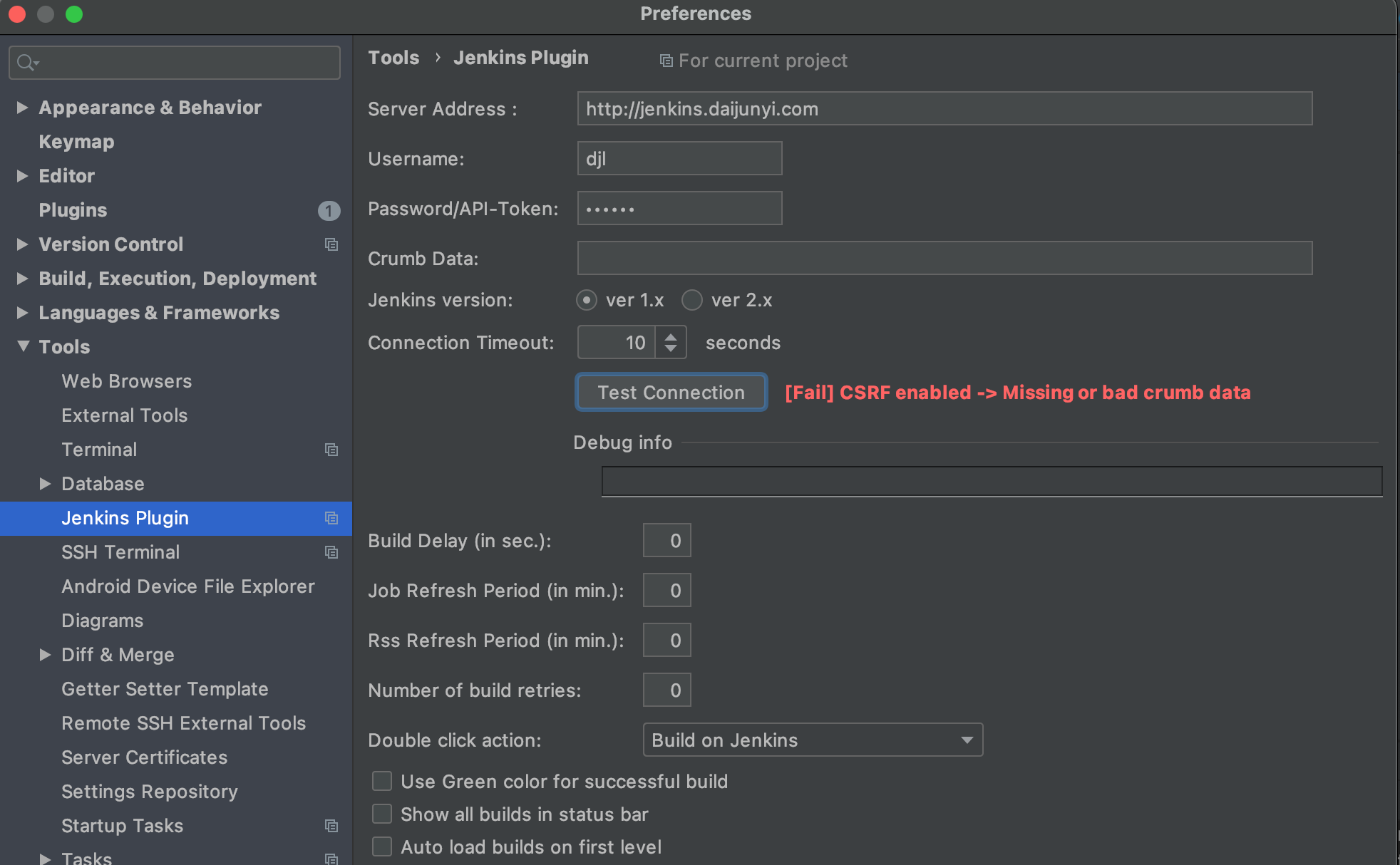Image resolution: width=1400 pixels, height=865 pixels.
Task: Click the Build Delay field
Action: [666, 540]
